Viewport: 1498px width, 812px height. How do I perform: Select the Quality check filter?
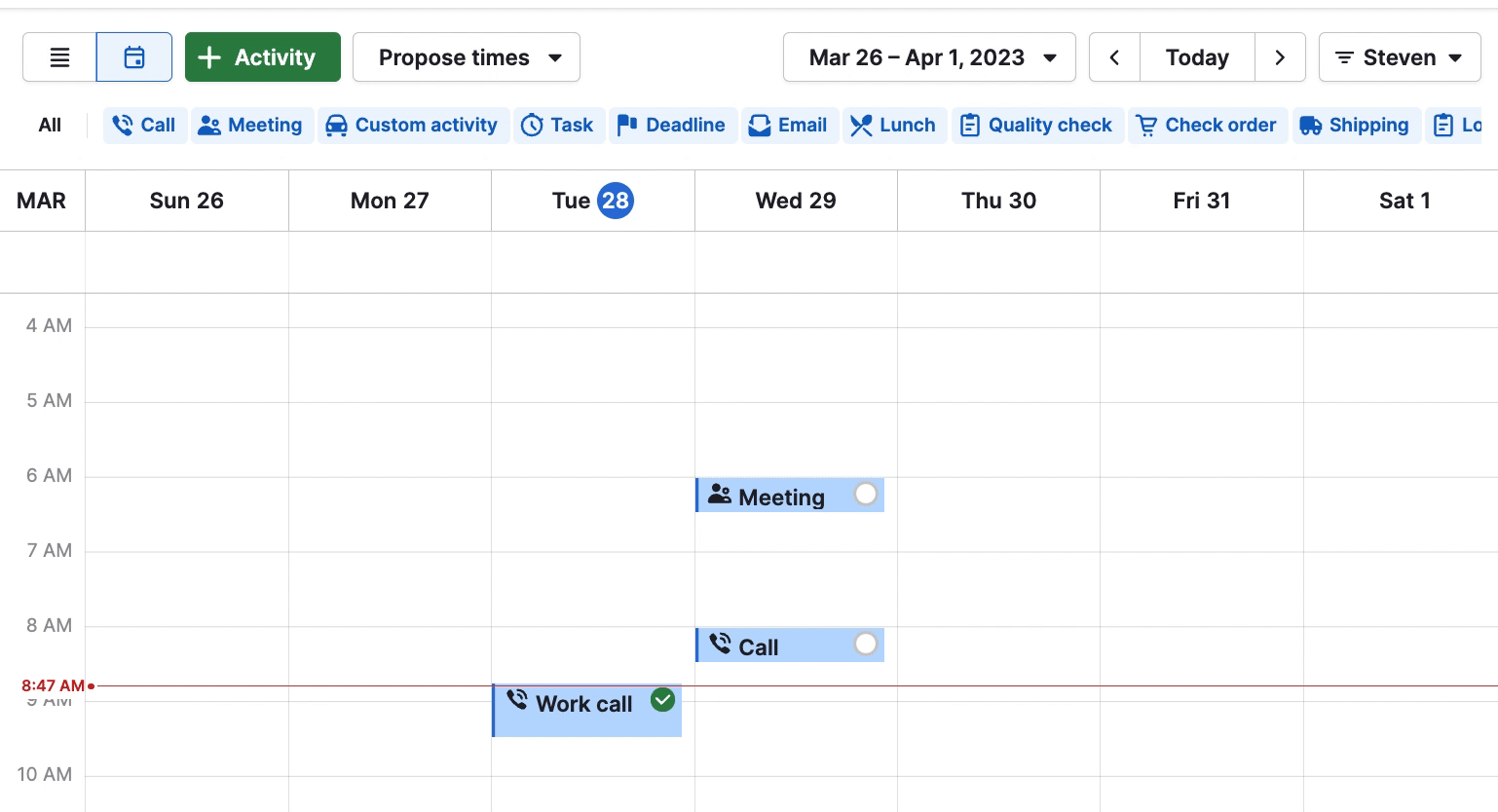(x=1036, y=125)
